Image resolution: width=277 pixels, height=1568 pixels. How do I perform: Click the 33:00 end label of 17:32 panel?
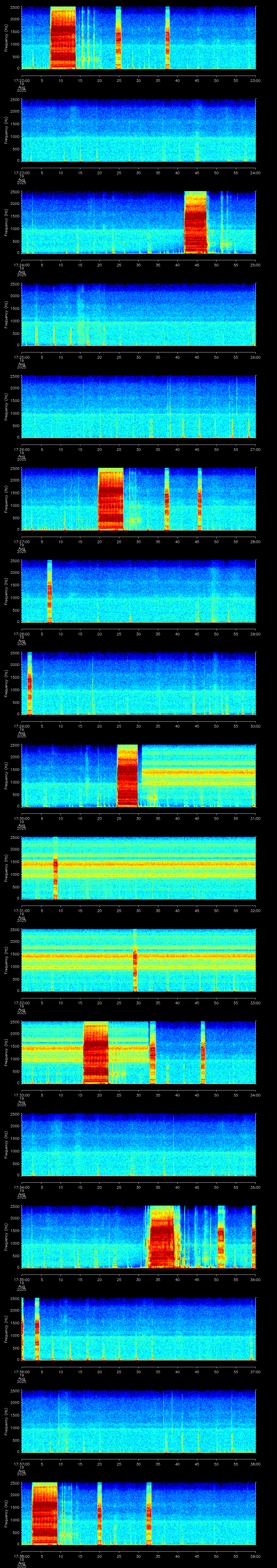255,1003
